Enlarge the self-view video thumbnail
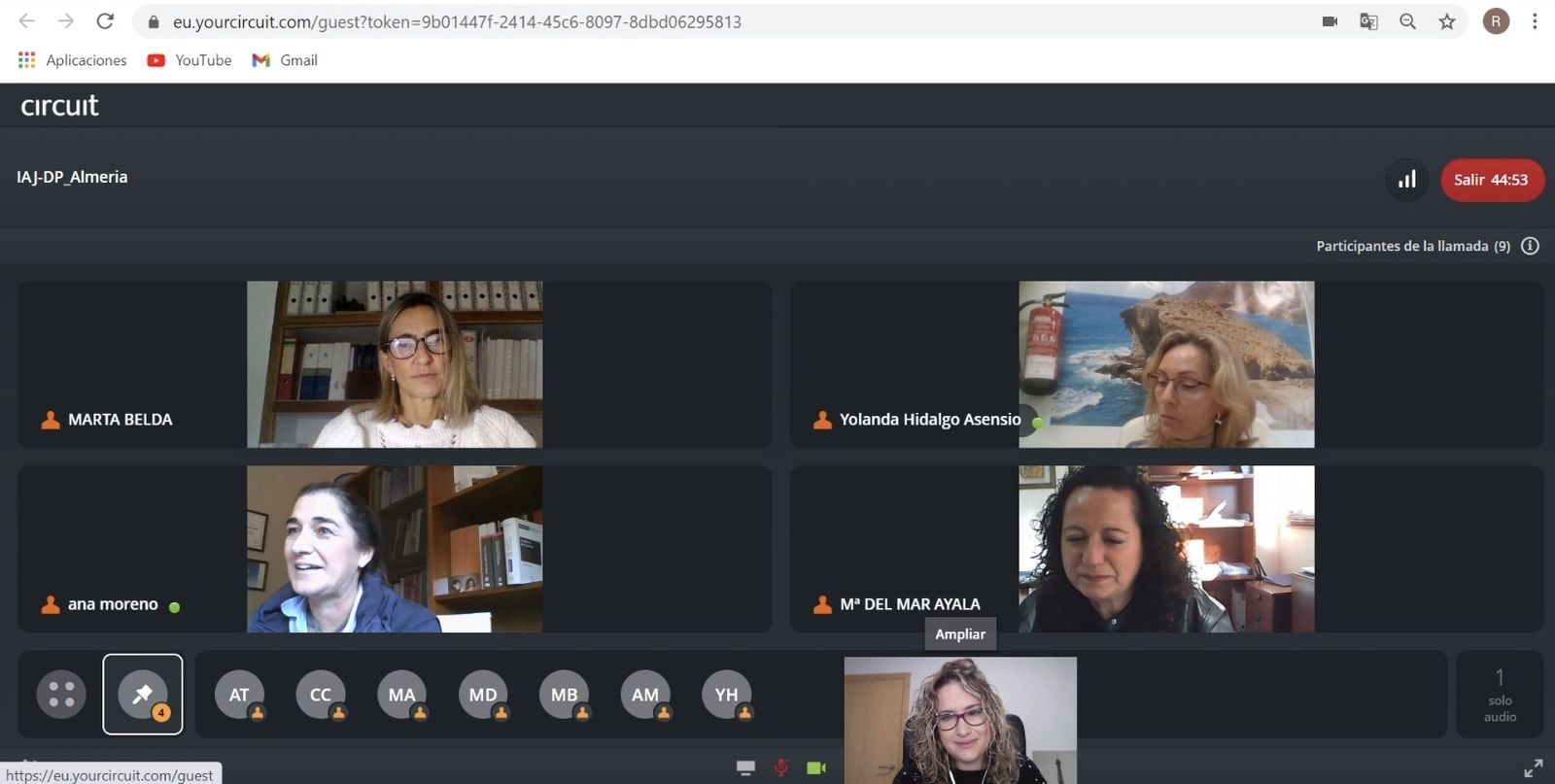The width and height of the screenshot is (1555, 784). (960, 720)
